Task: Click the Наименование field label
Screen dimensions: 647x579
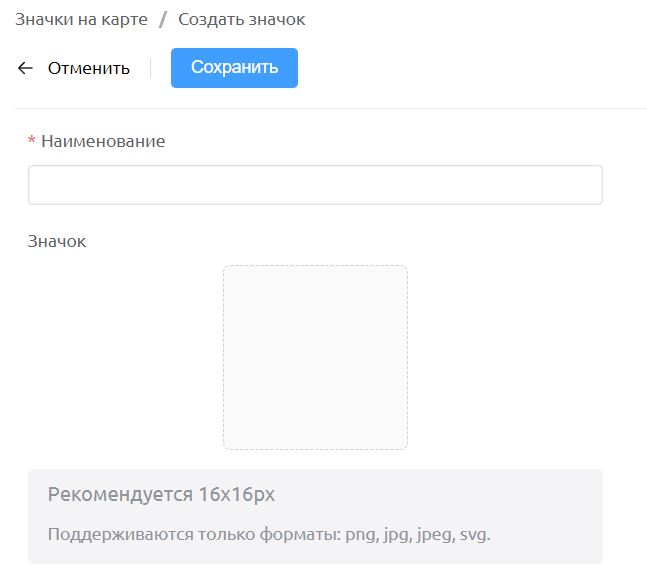Action: (103, 141)
